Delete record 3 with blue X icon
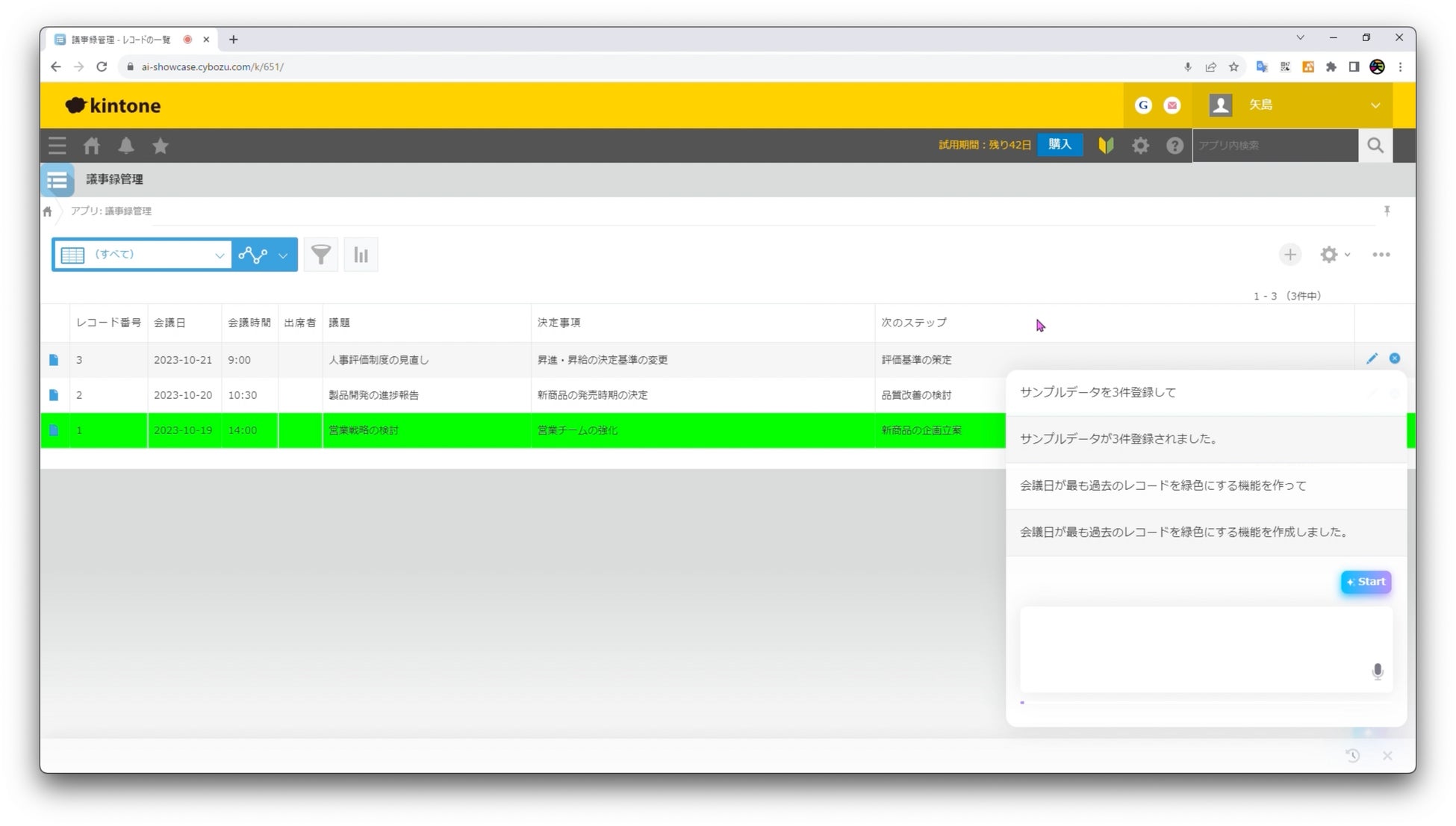The image size is (1456, 826). tap(1394, 358)
